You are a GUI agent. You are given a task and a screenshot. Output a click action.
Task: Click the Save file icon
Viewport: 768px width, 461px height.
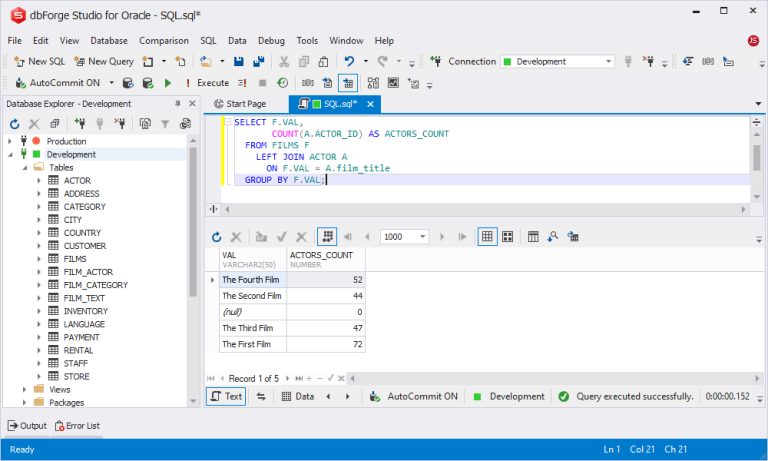tap(239, 61)
